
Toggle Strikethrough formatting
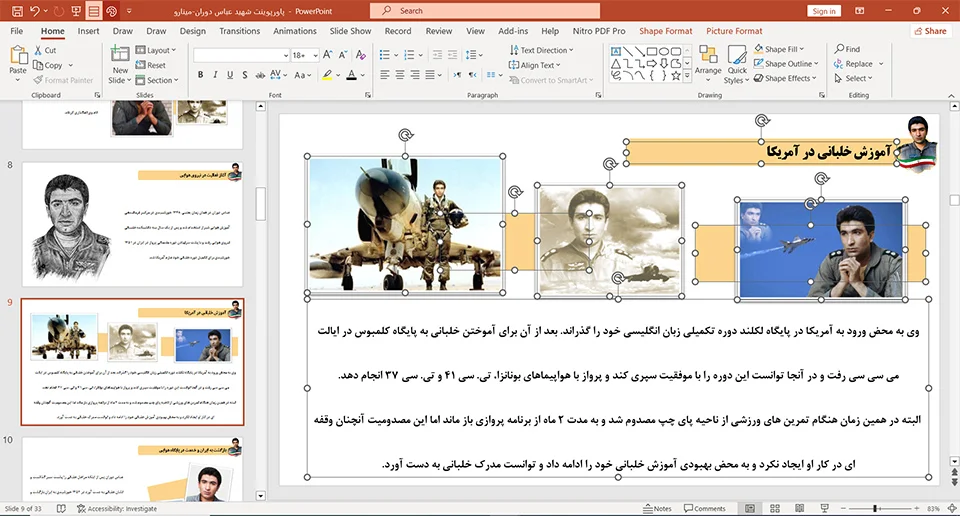(x=260, y=75)
